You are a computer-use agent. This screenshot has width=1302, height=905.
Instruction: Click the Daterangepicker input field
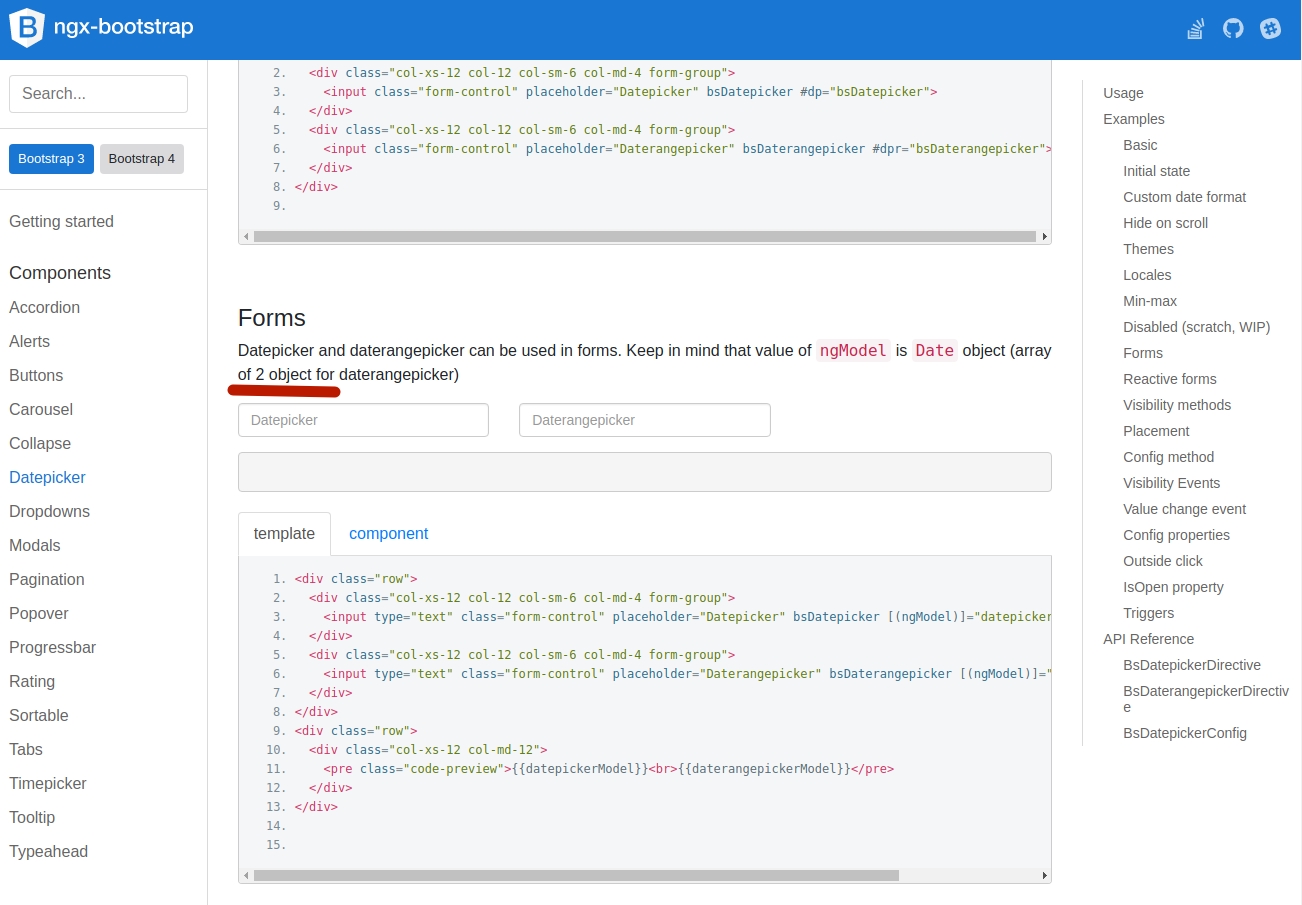pos(644,420)
